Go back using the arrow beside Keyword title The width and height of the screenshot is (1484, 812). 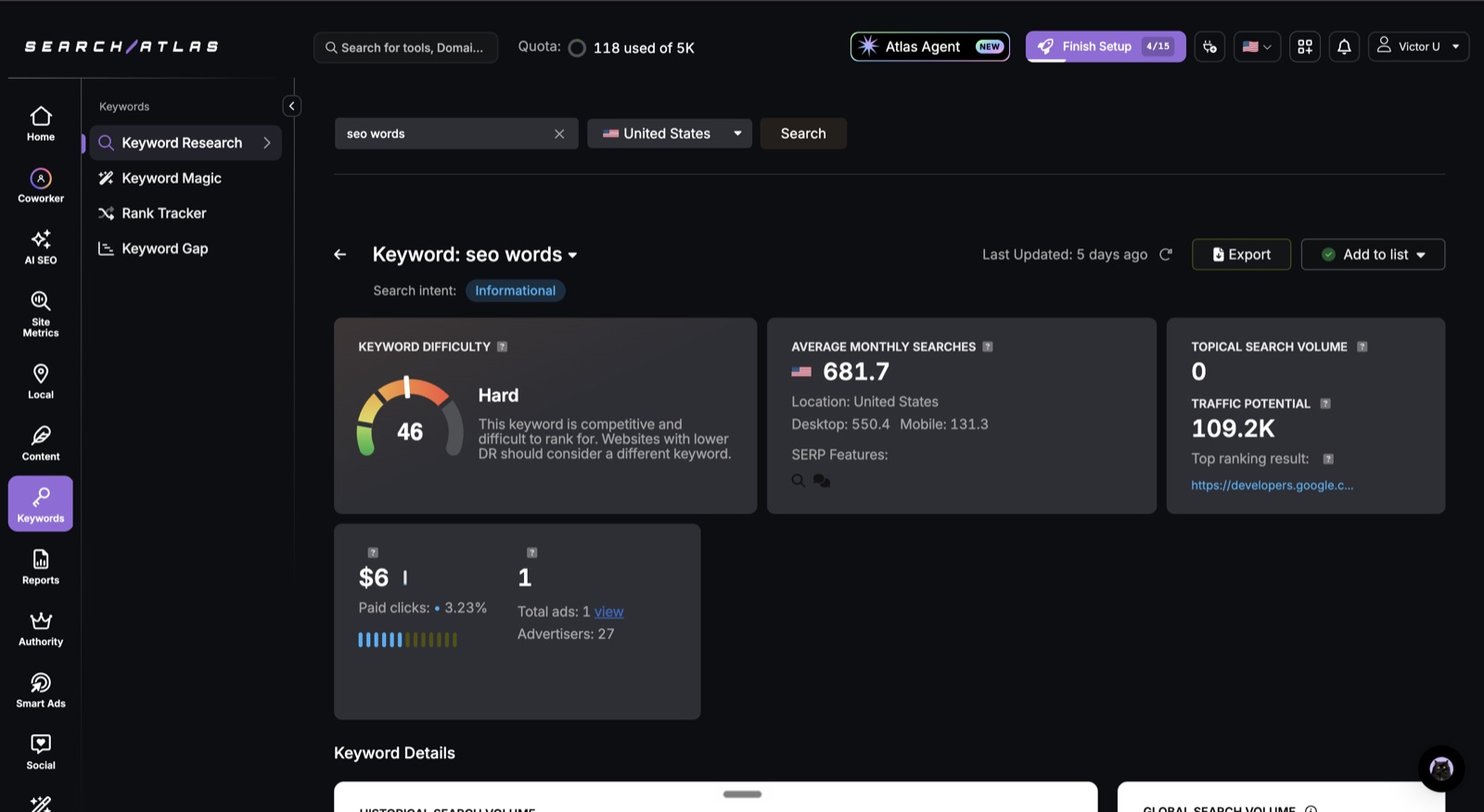340,254
